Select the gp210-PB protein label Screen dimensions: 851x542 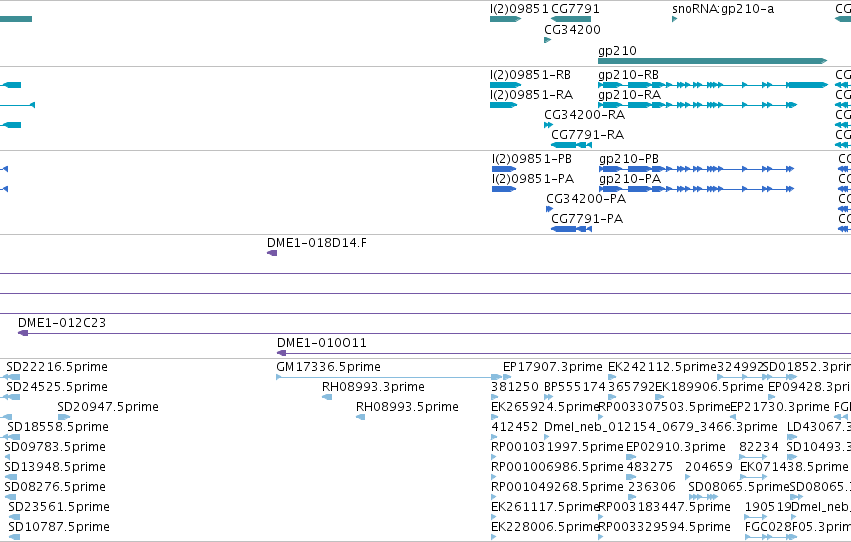click(629, 159)
